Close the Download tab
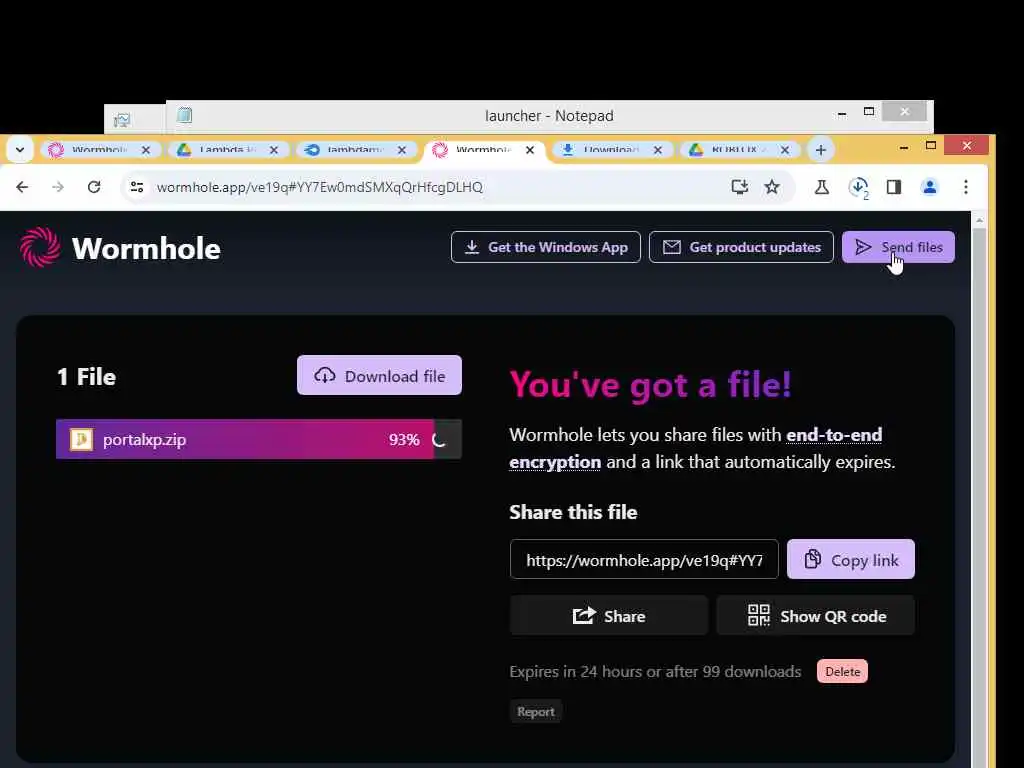Viewport: 1024px width, 768px height. click(658, 150)
